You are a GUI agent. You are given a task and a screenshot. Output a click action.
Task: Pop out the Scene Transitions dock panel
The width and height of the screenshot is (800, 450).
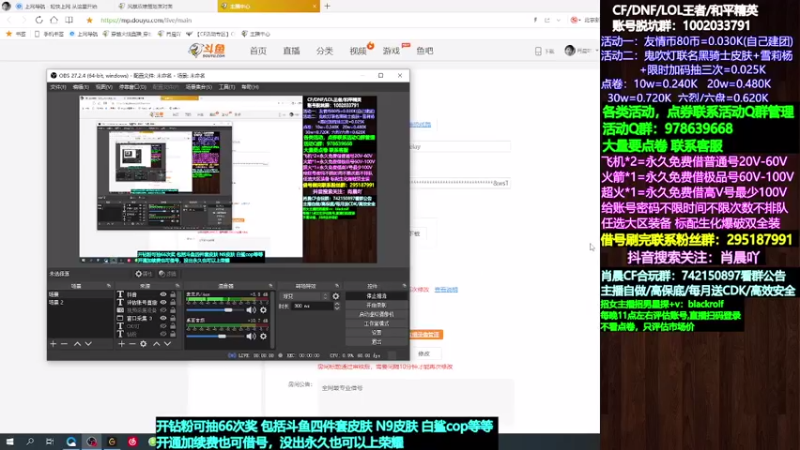pos(337,286)
